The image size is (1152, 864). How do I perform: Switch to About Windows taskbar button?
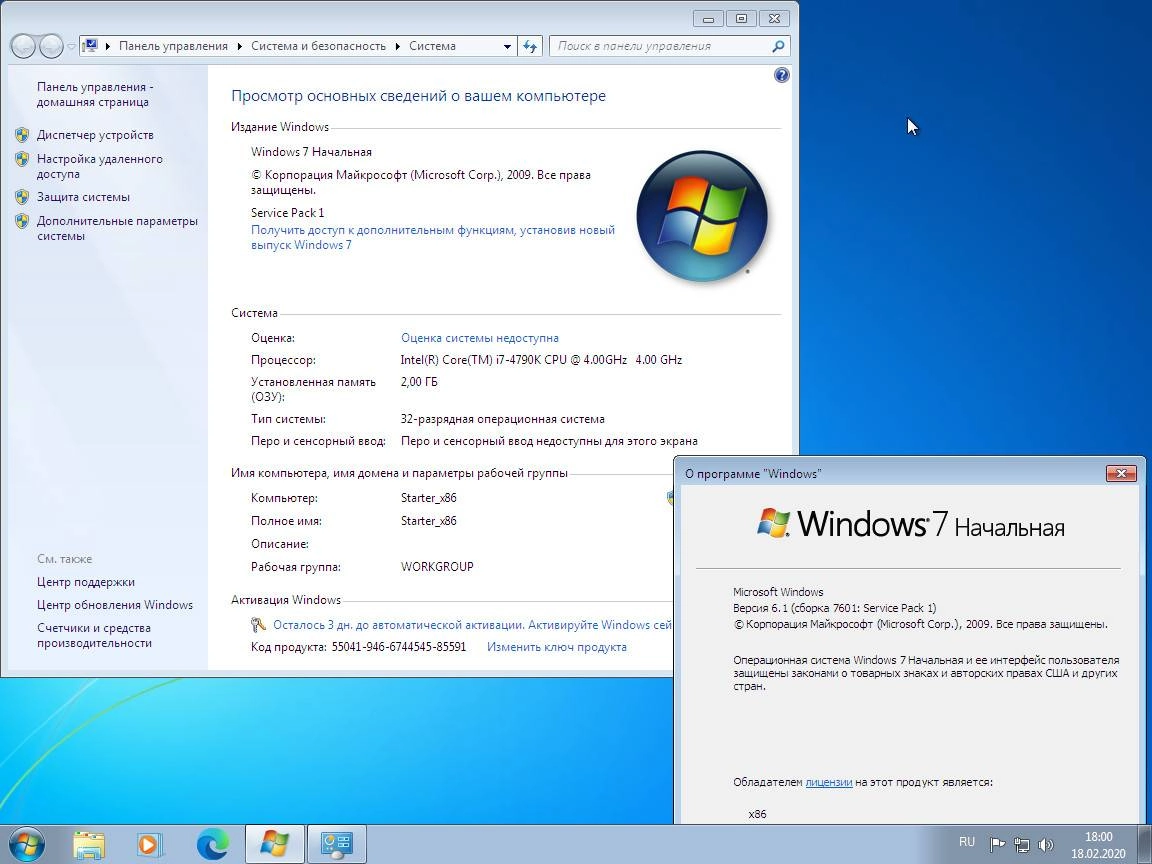(274, 844)
